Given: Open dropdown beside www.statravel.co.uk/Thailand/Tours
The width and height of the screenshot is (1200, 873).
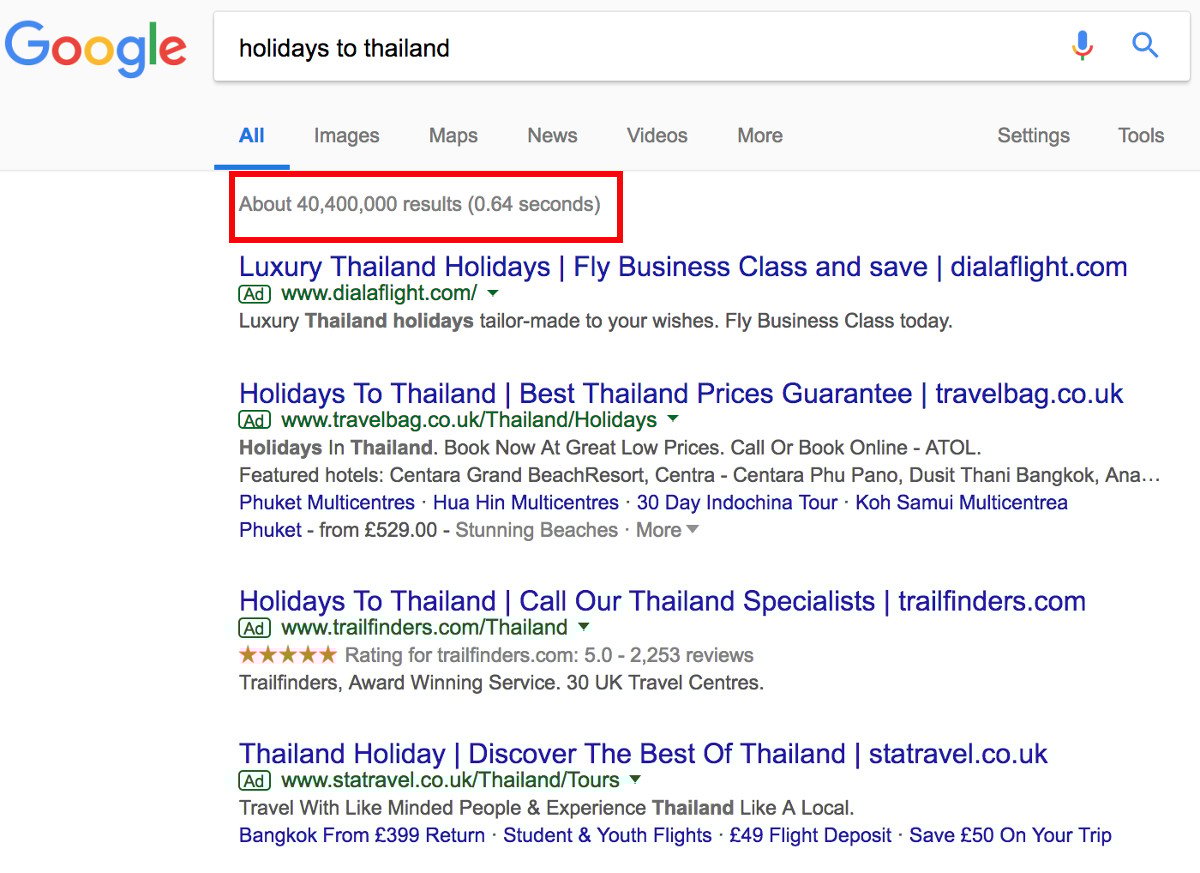Looking at the screenshot, I should pyautogui.click(x=636, y=780).
